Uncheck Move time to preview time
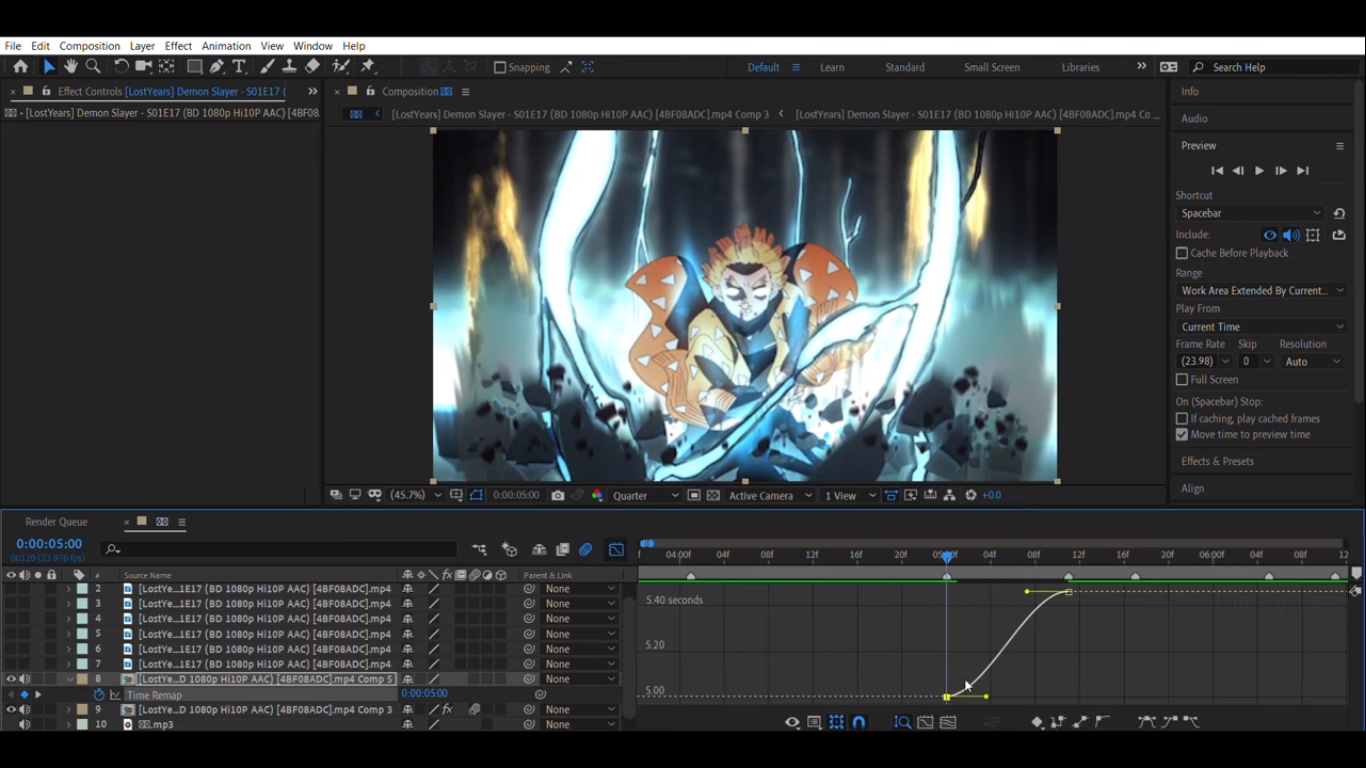Screen dimensions: 1366x768 tap(1182, 434)
